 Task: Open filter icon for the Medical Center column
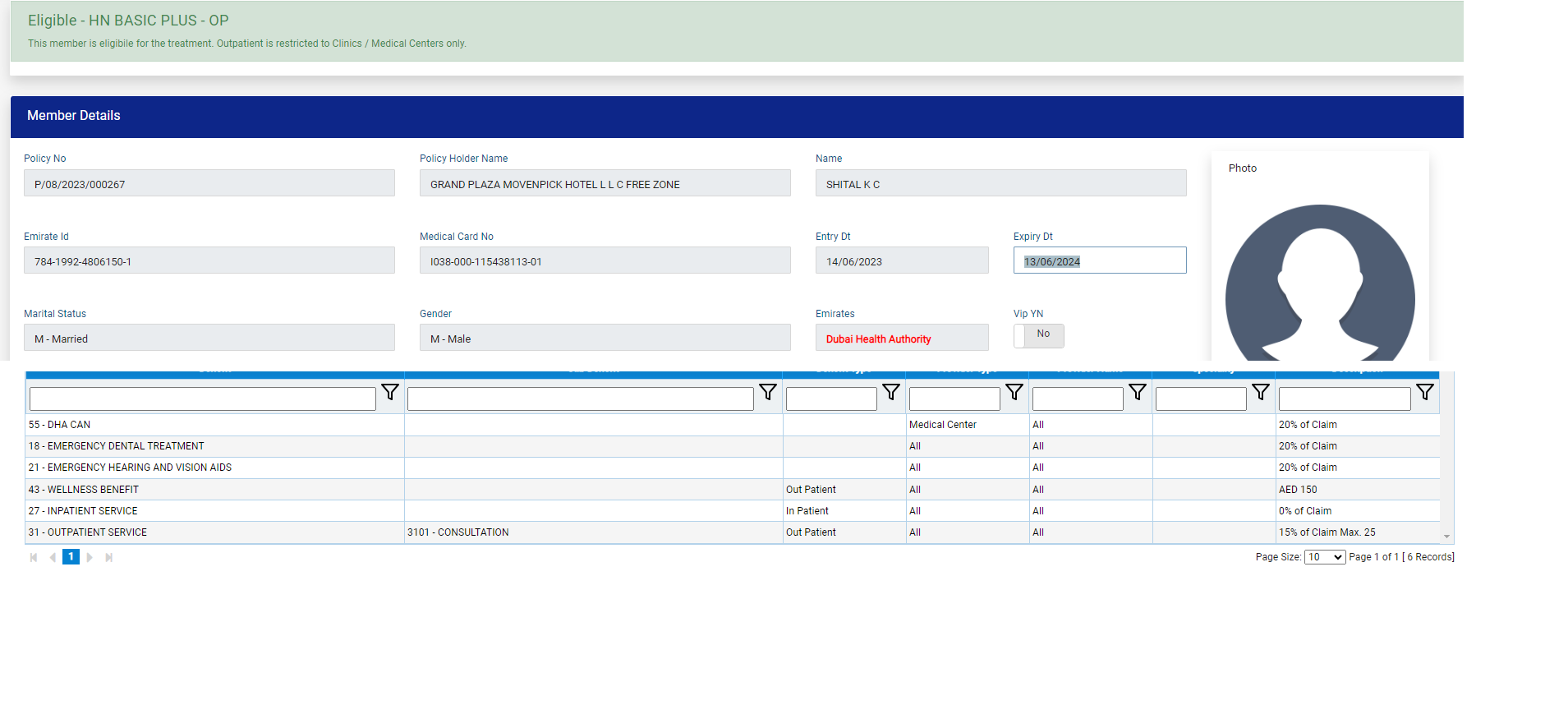(1014, 393)
